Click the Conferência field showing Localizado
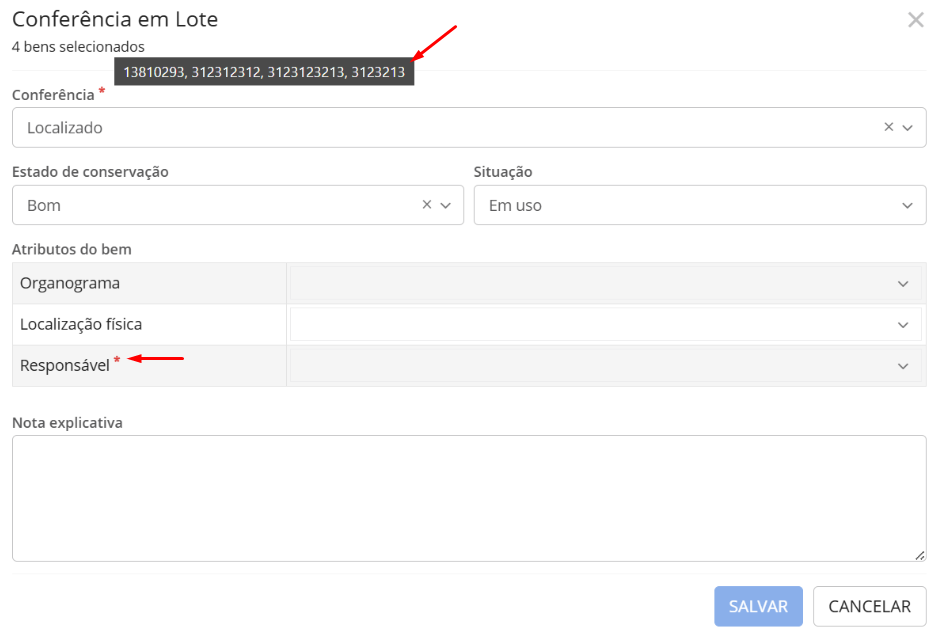 440,127
